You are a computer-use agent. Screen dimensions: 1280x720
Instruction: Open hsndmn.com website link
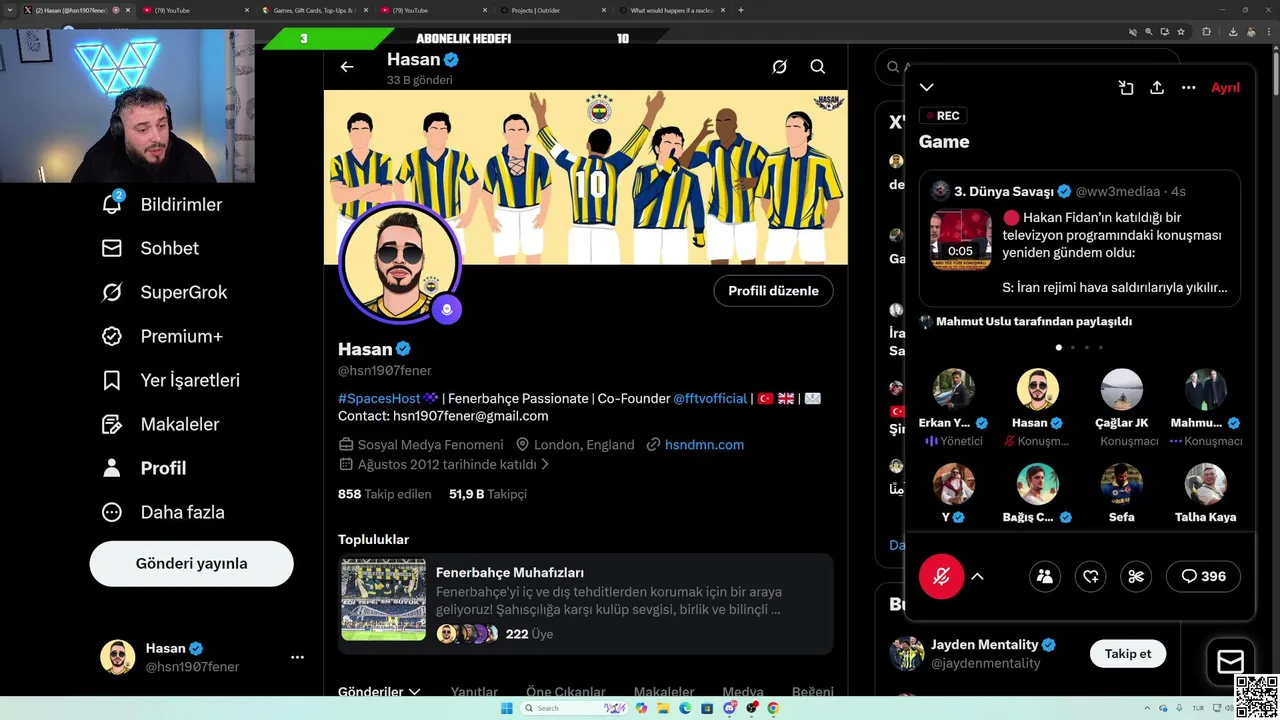(x=704, y=444)
